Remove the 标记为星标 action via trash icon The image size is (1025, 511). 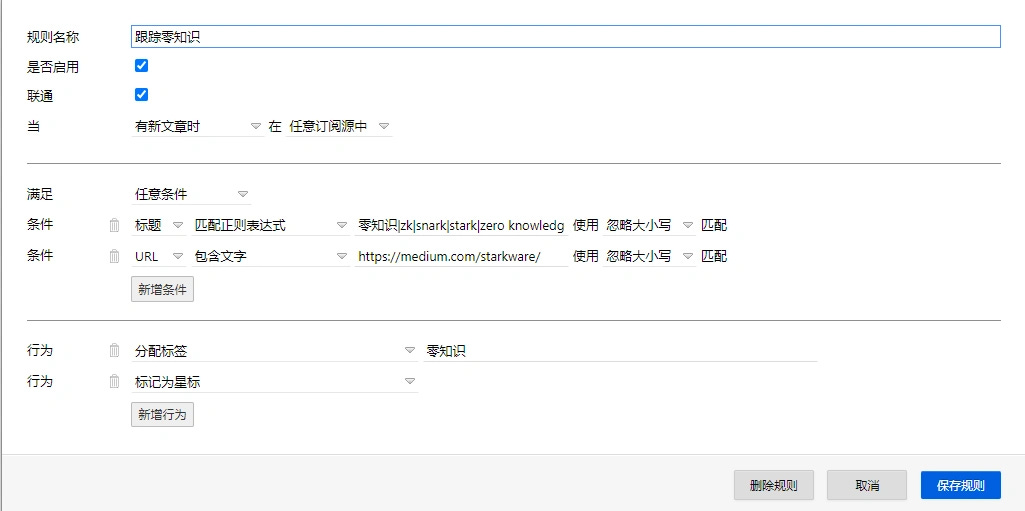click(114, 382)
